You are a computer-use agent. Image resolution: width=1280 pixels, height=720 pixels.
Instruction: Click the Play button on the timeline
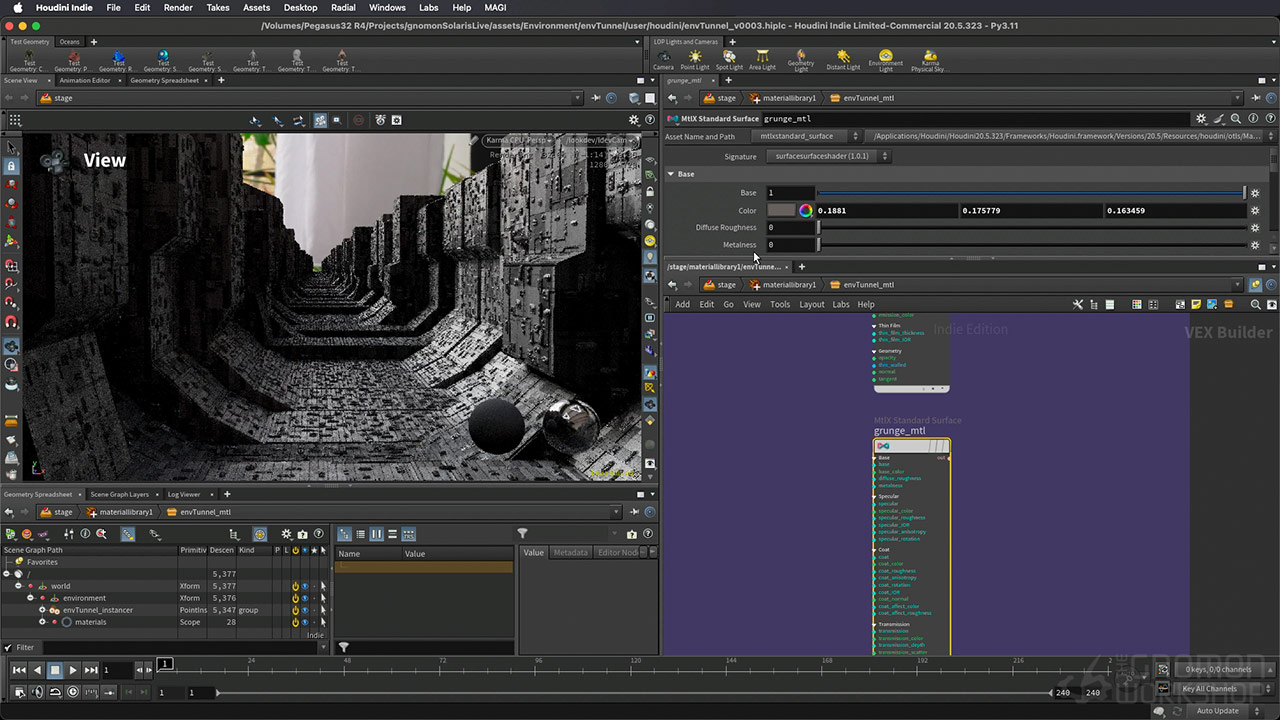pyautogui.click(x=72, y=670)
